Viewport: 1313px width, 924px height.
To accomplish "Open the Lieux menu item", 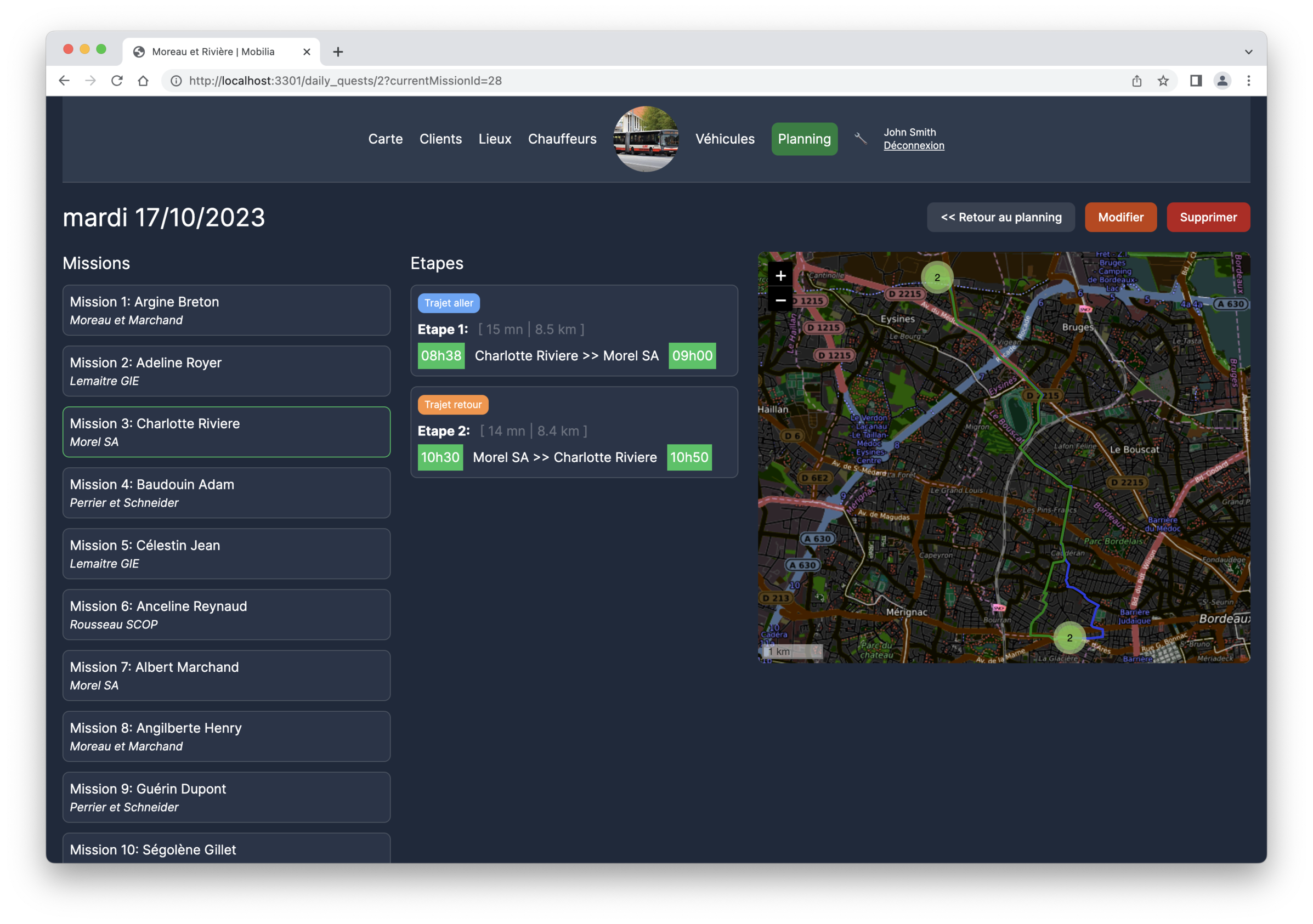I will point(495,139).
